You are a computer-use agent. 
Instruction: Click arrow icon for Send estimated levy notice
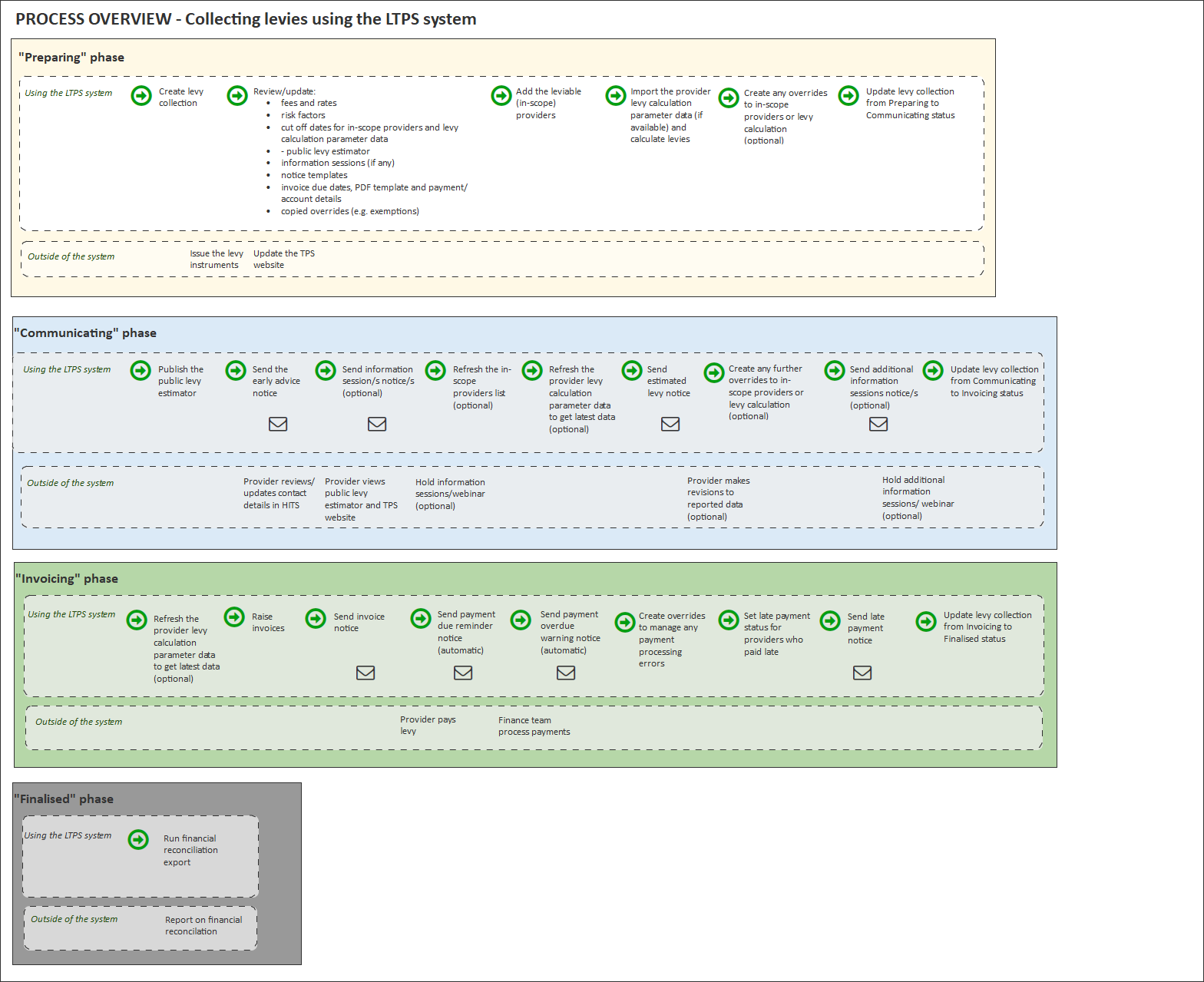(632, 371)
